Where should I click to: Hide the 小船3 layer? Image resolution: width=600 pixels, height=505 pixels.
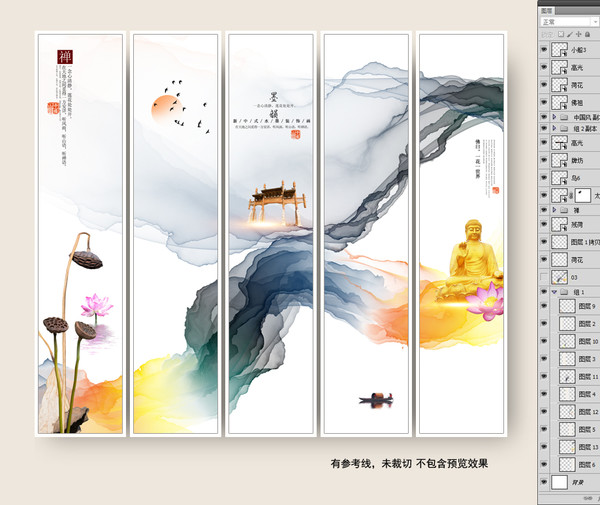[544, 50]
